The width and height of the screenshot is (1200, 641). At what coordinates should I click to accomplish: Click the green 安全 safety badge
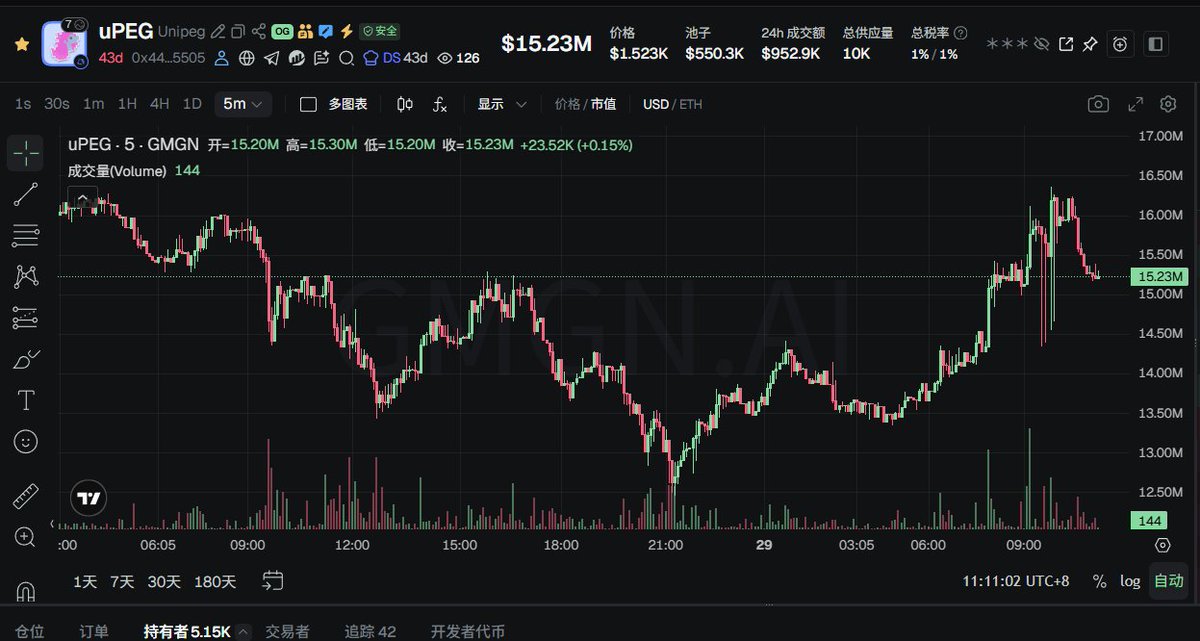point(380,32)
